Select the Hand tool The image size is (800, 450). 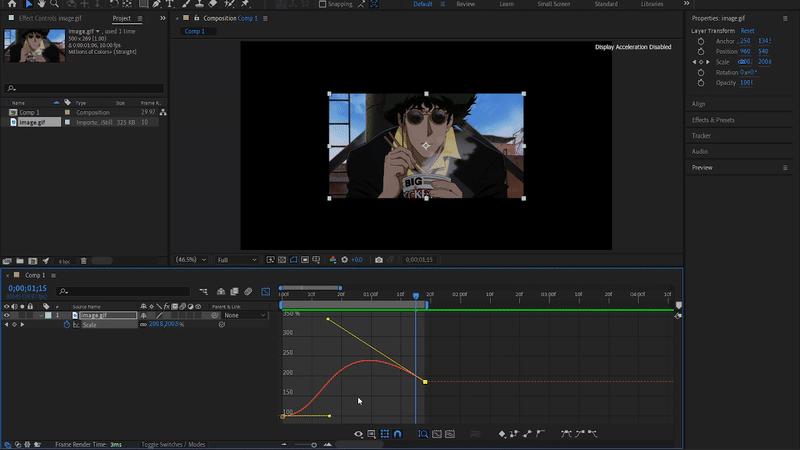(41, 4)
